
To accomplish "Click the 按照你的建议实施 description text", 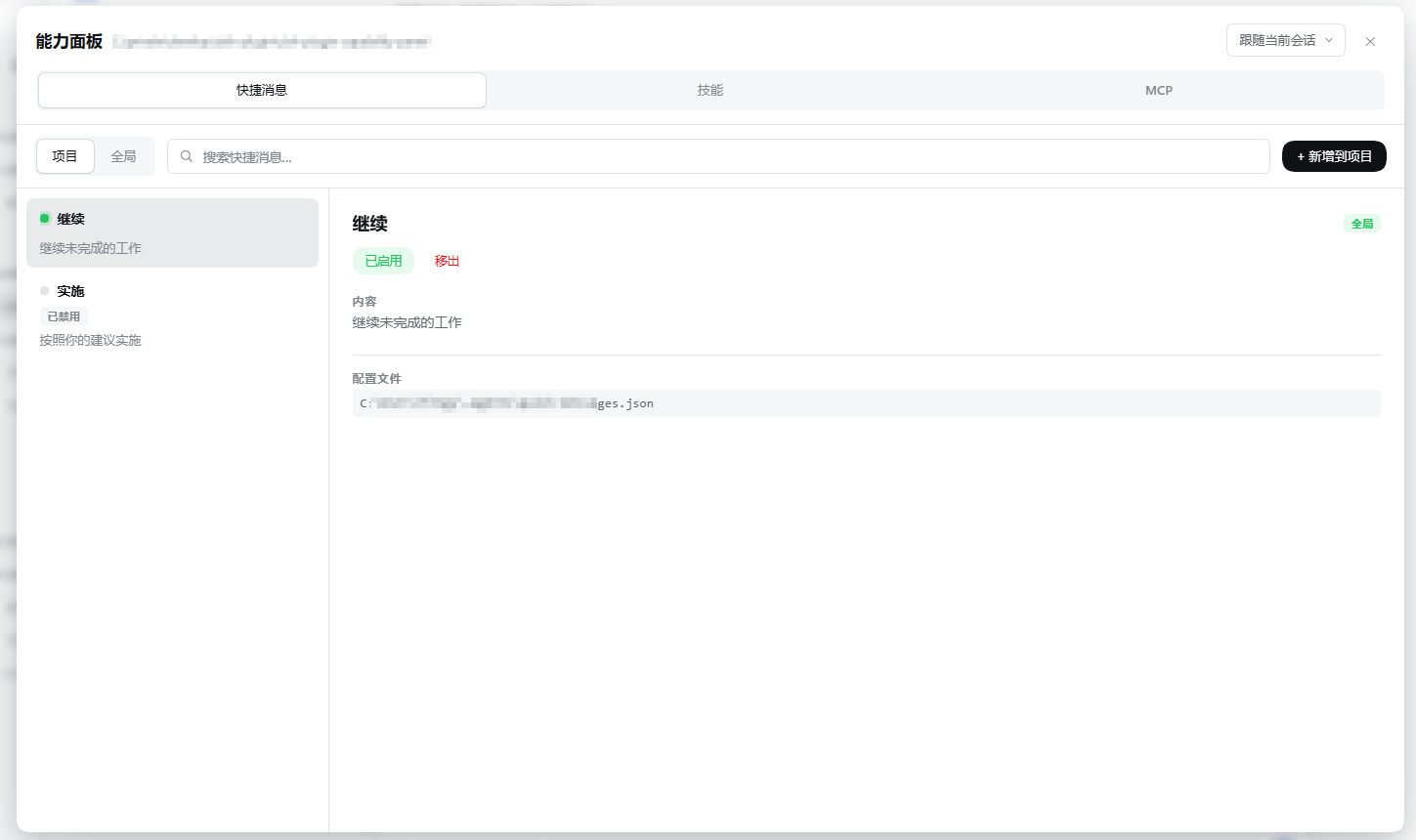I will [91, 340].
